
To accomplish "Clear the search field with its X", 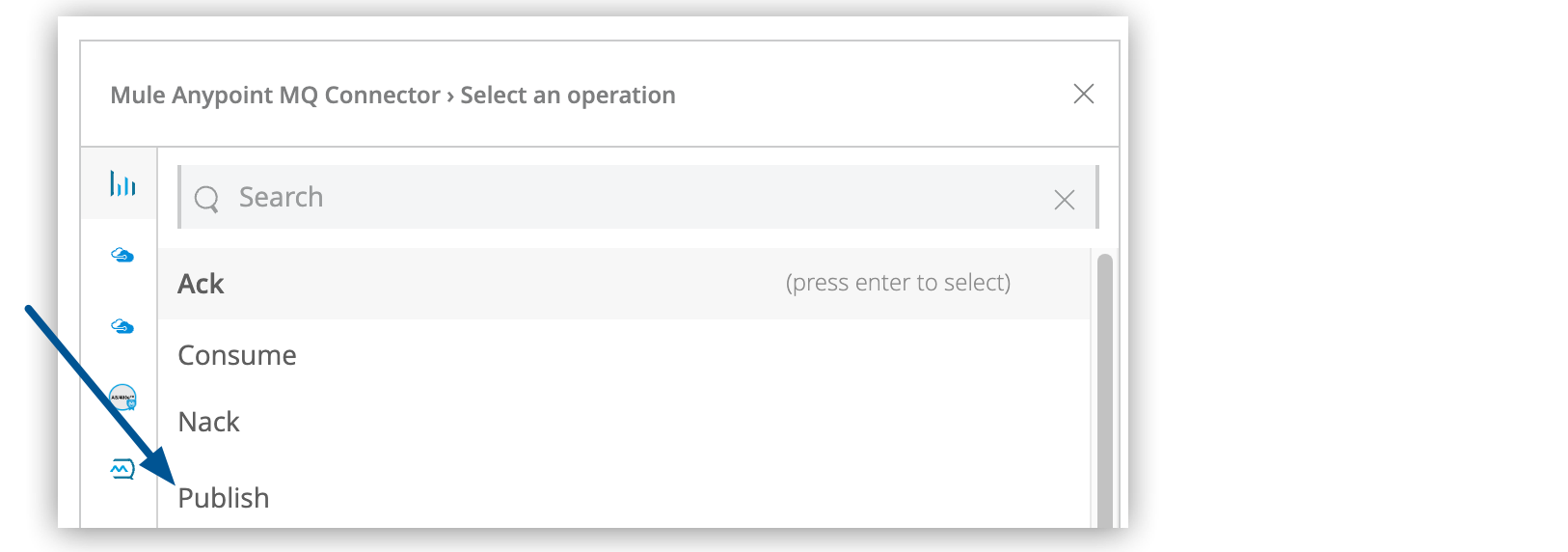I will [x=1064, y=200].
